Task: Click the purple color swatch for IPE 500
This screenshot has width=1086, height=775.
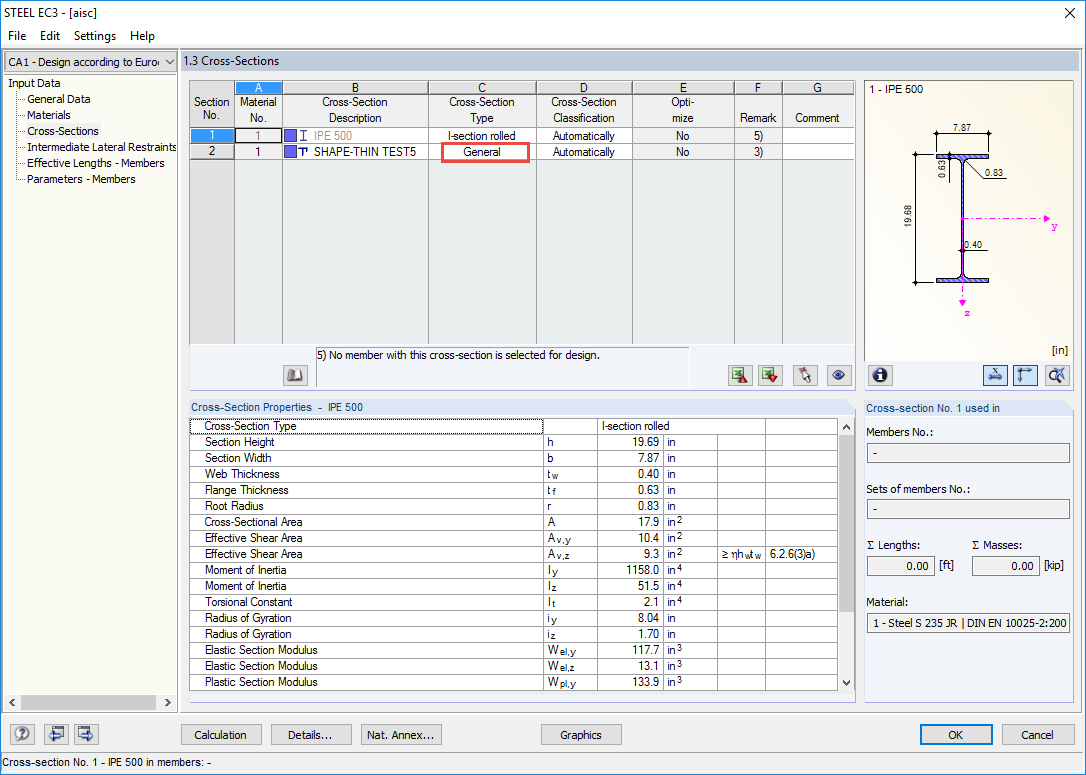Action: pos(290,136)
